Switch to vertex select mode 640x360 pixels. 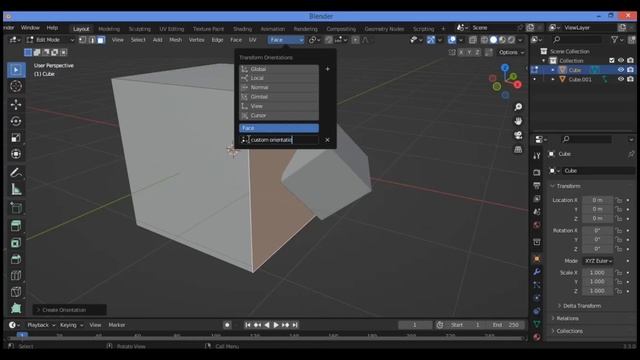click(x=82, y=40)
